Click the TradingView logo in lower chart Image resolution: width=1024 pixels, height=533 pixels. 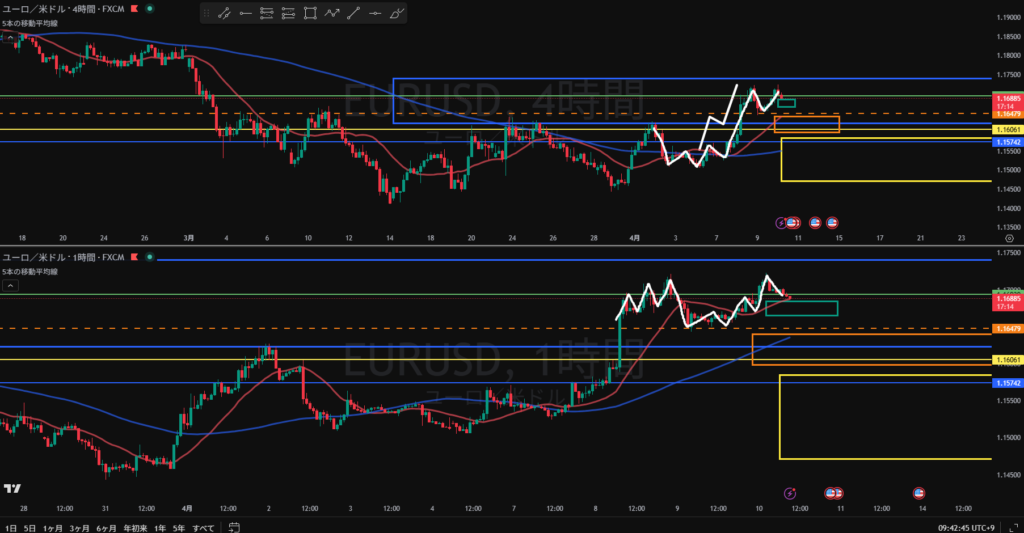pyautogui.click(x=13, y=489)
